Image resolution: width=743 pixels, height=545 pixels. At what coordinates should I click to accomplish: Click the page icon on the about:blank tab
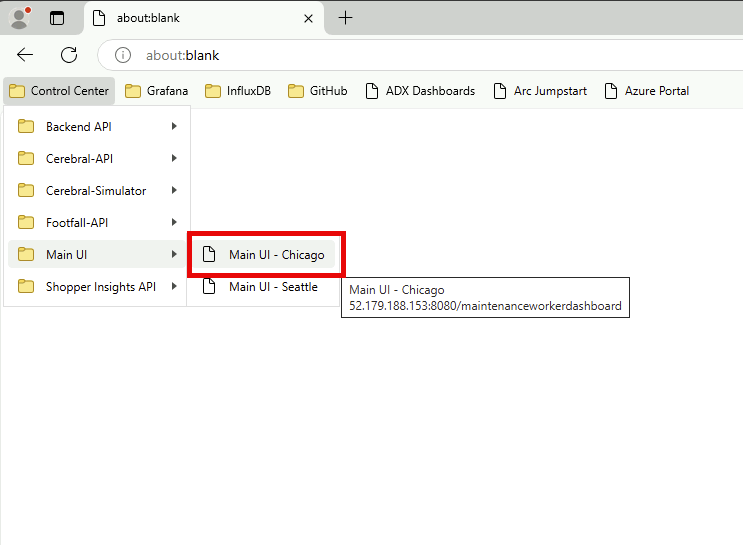(99, 18)
